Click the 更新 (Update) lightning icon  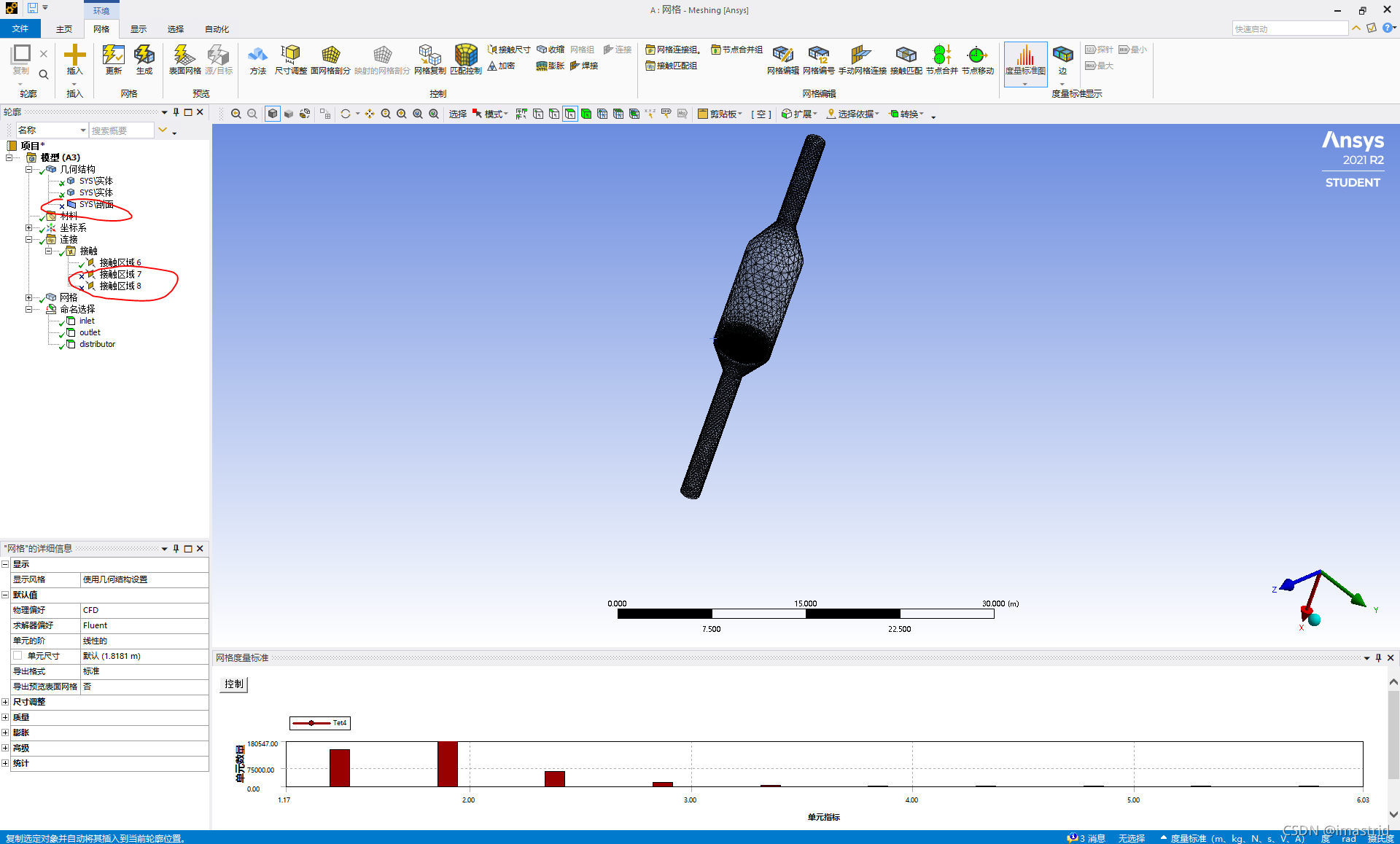tap(113, 55)
